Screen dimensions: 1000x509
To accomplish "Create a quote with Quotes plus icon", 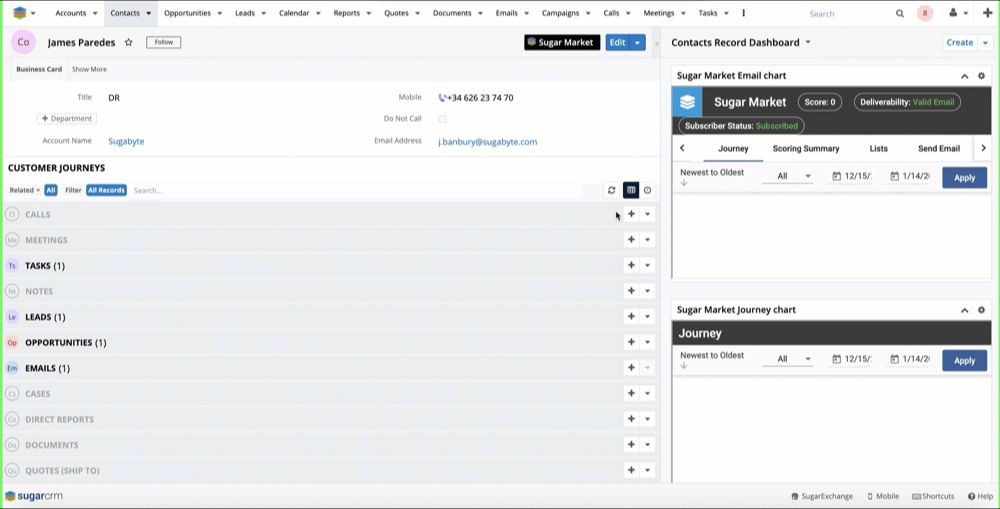I will [x=631, y=470].
